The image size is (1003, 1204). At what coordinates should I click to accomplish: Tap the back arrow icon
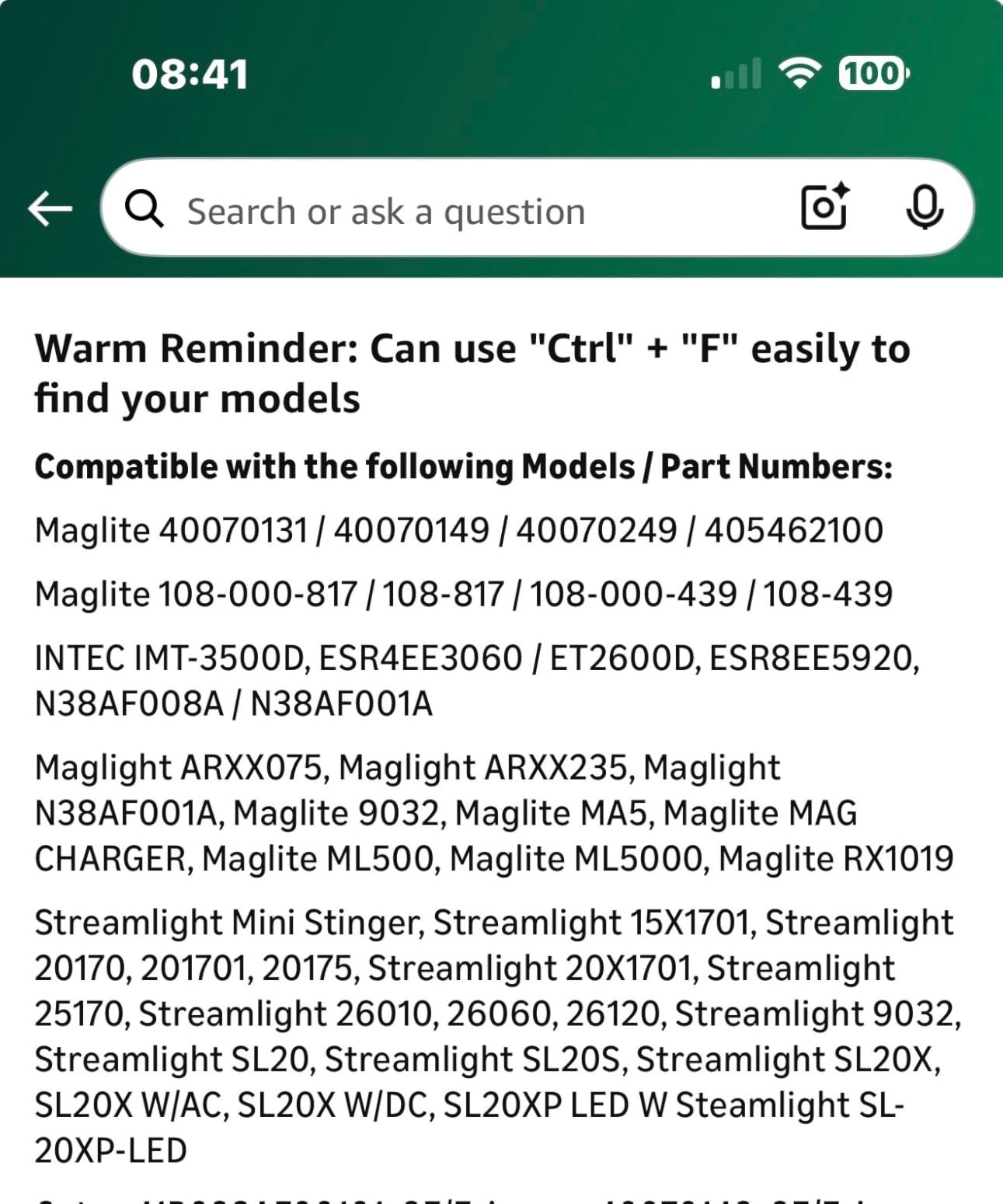pos(50,208)
